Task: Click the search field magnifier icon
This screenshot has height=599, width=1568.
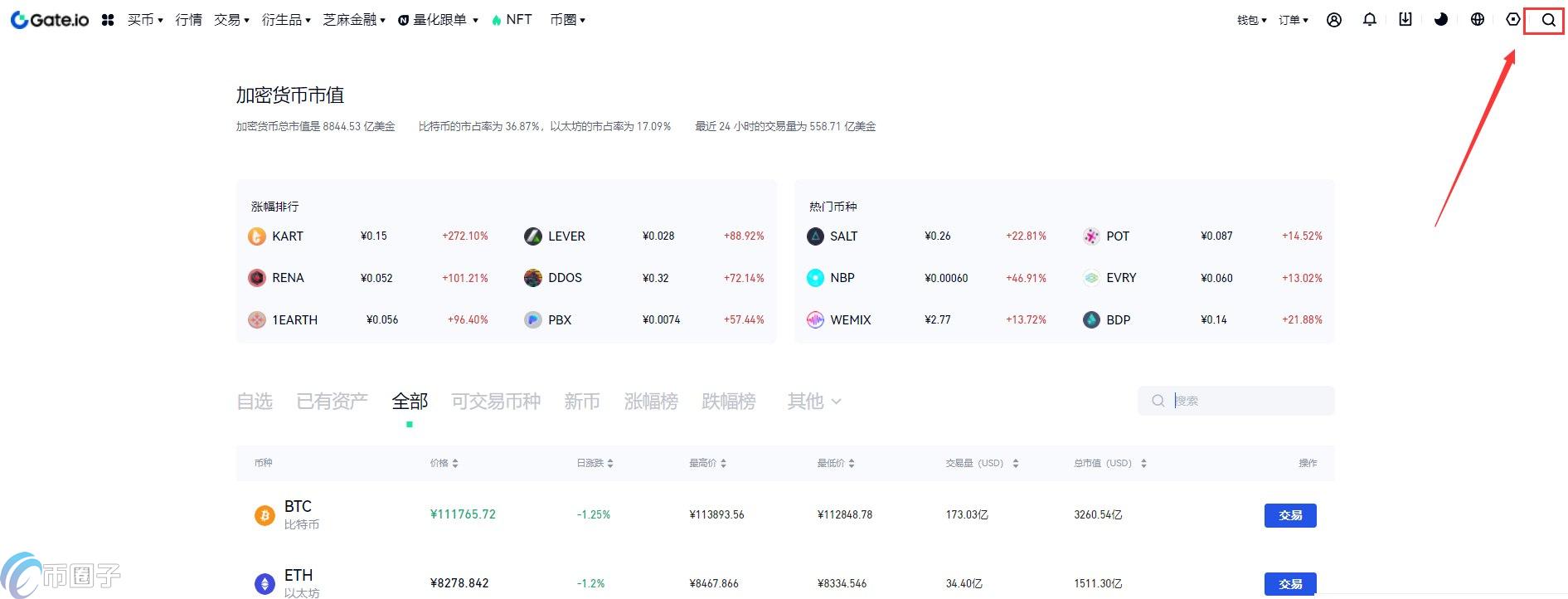Action: (x=1158, y=401)
